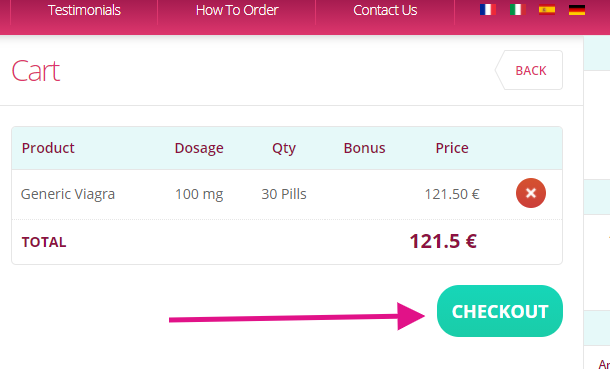This screenshot has width=610, height=369.
Task: Switch language using the French flag
Action: pos(487,10)
